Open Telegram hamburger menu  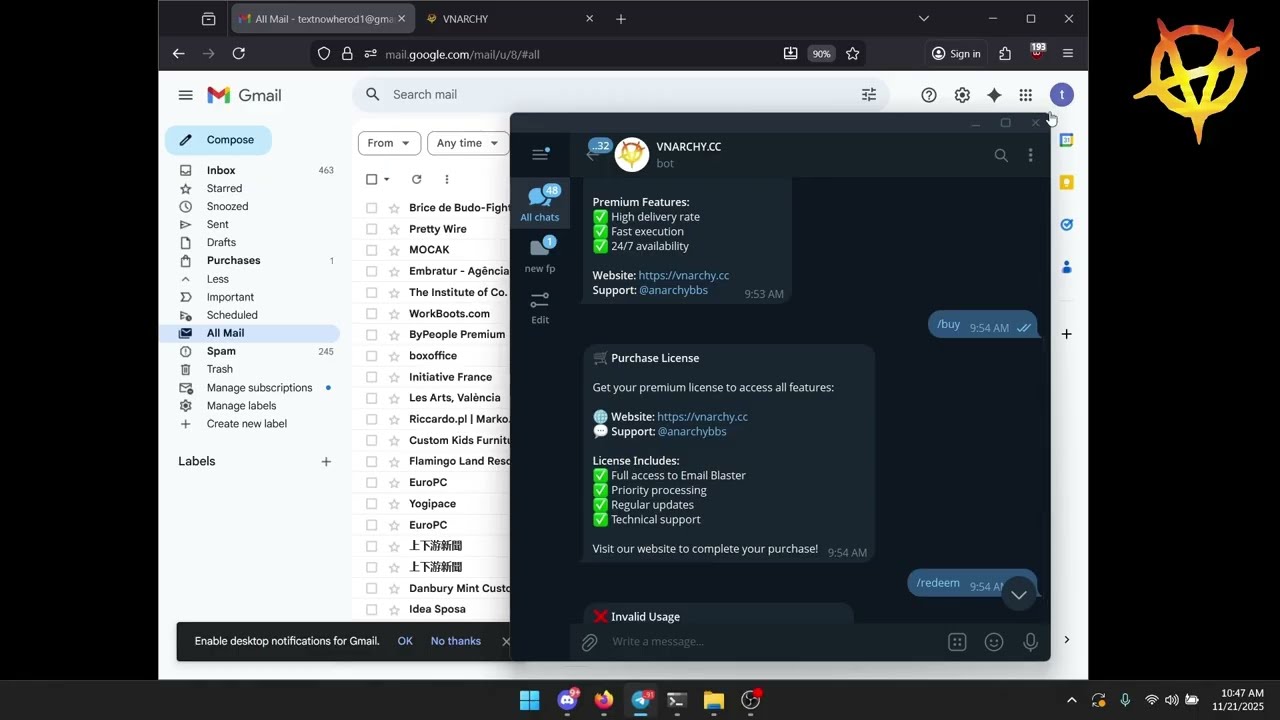[540, 154]
